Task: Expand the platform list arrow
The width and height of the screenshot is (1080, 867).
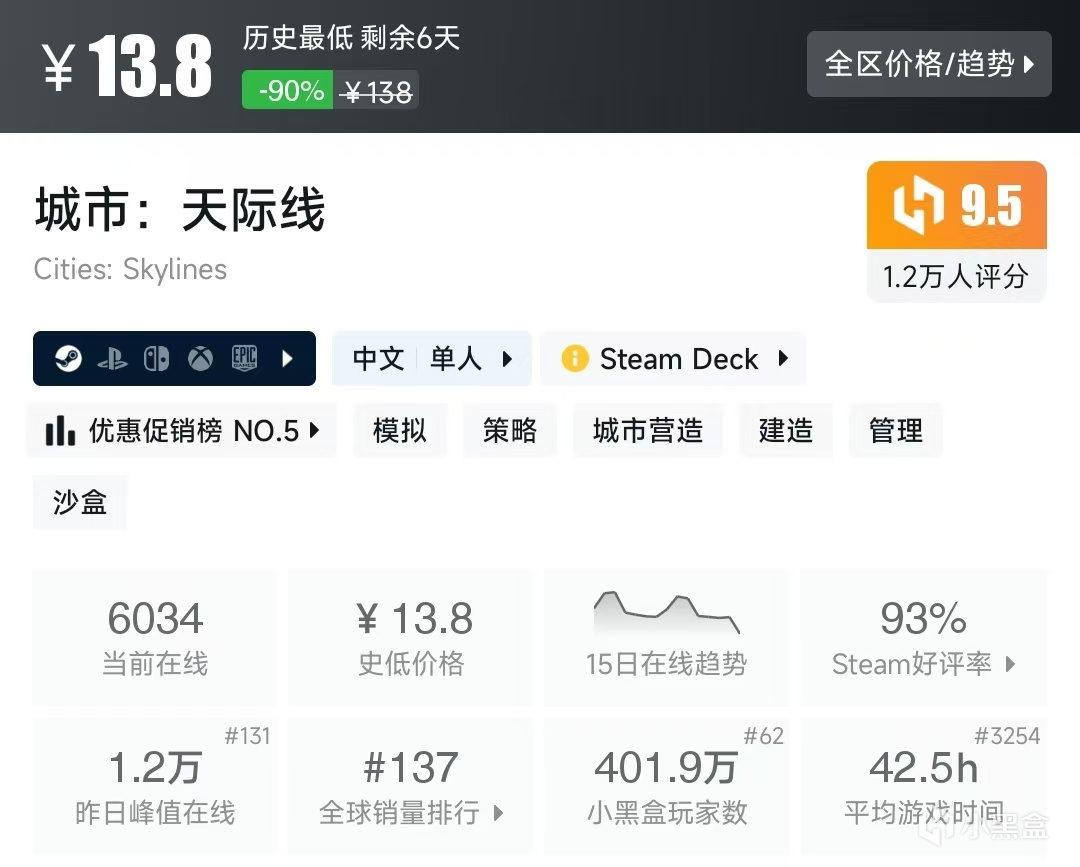Action: pyautogui.click(x=289, y=358)
